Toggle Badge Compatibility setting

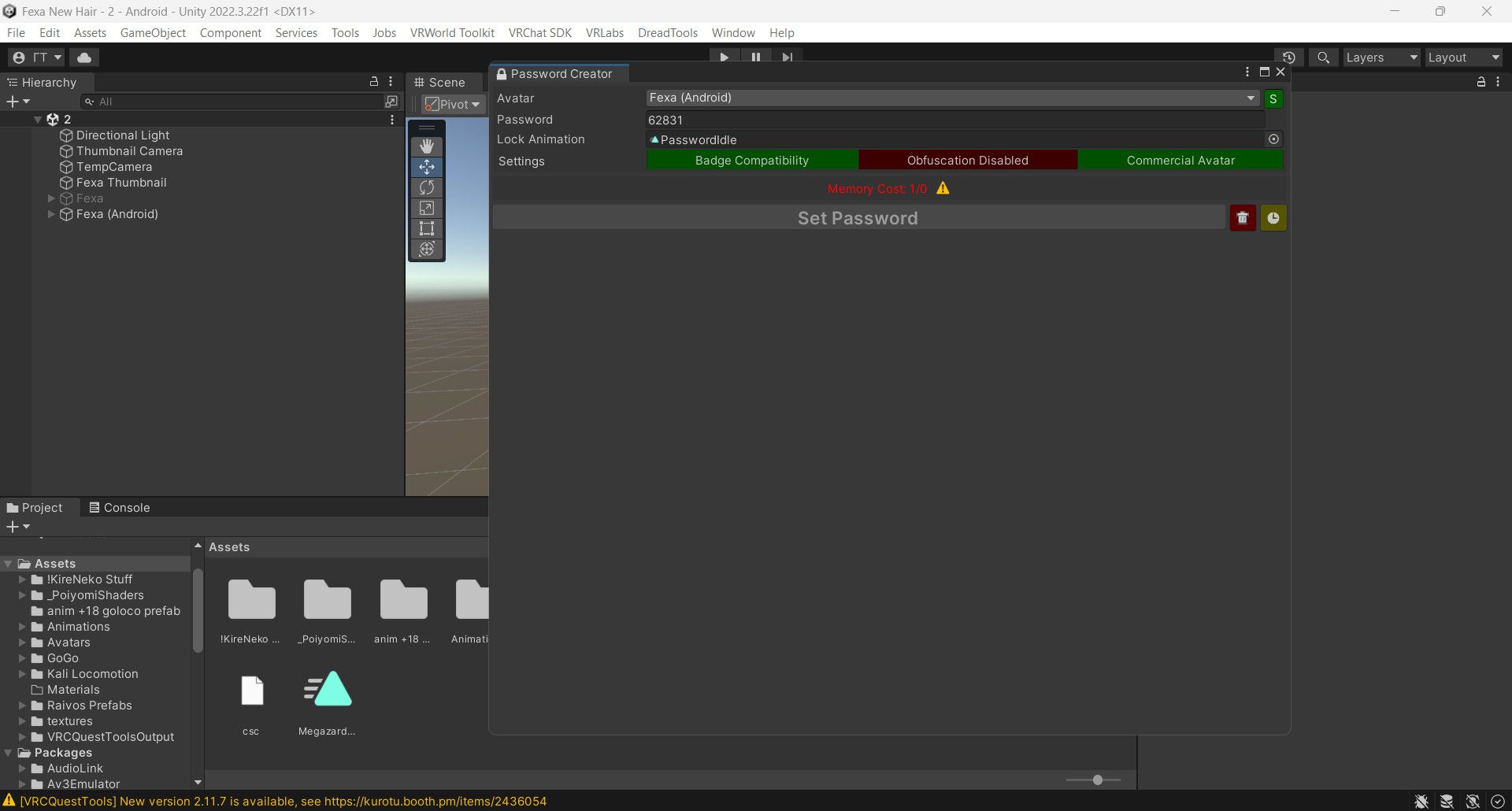[x=752, y=161]
